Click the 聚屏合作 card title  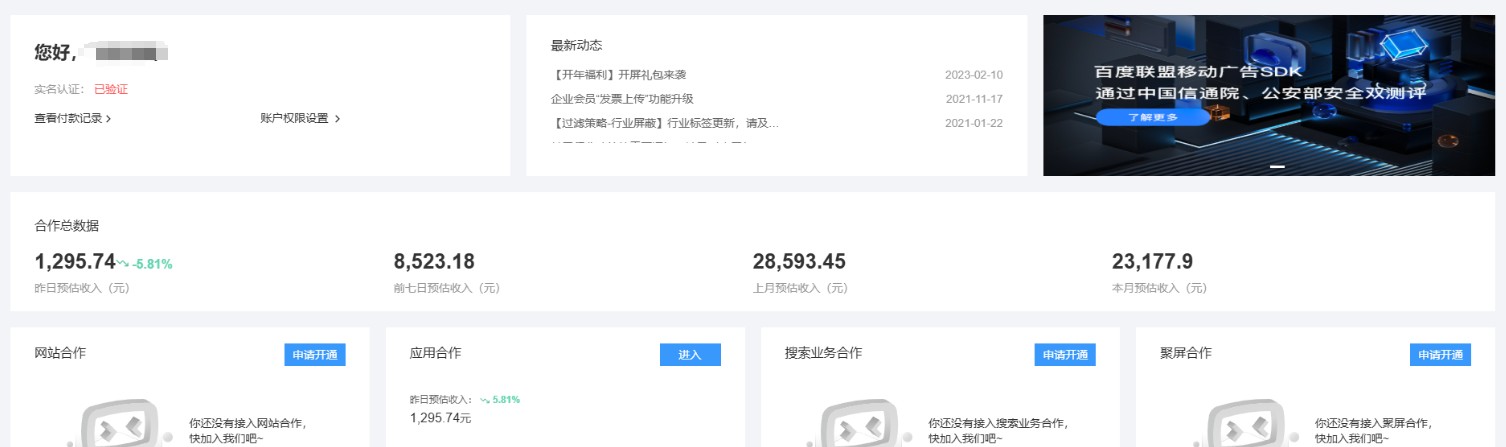point(1186,353)
